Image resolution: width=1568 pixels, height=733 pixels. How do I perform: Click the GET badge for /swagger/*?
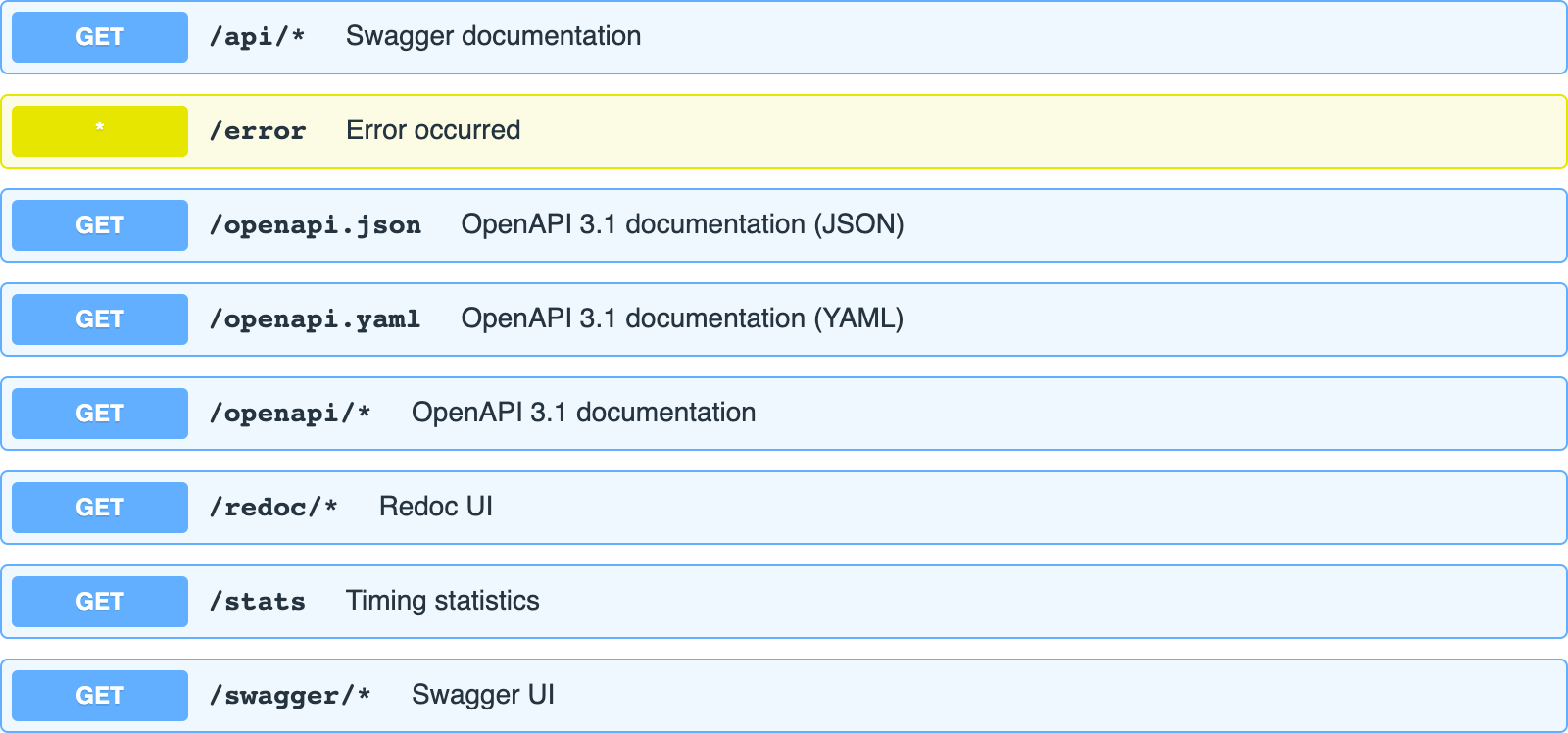100,696
